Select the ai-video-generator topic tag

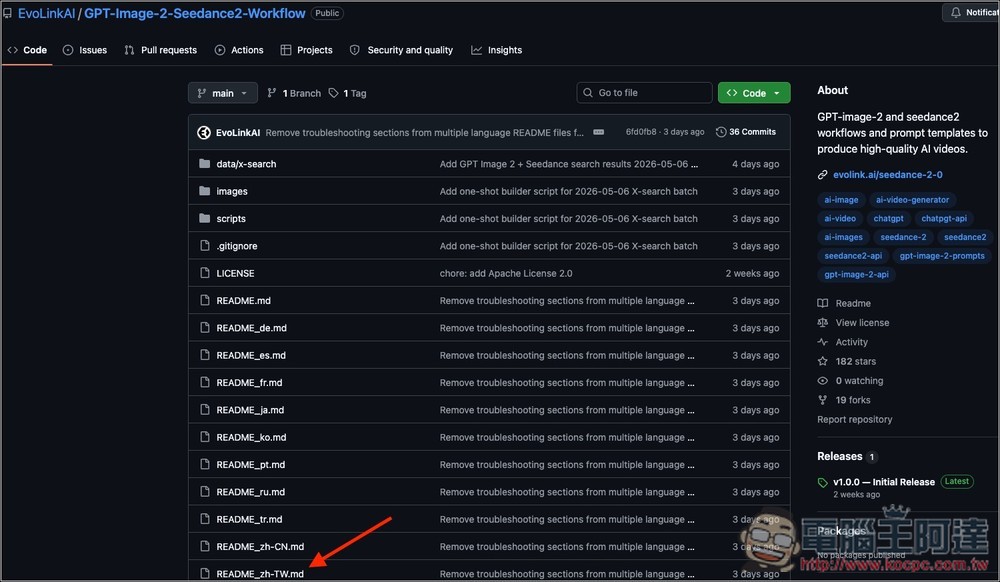[912, 200]
